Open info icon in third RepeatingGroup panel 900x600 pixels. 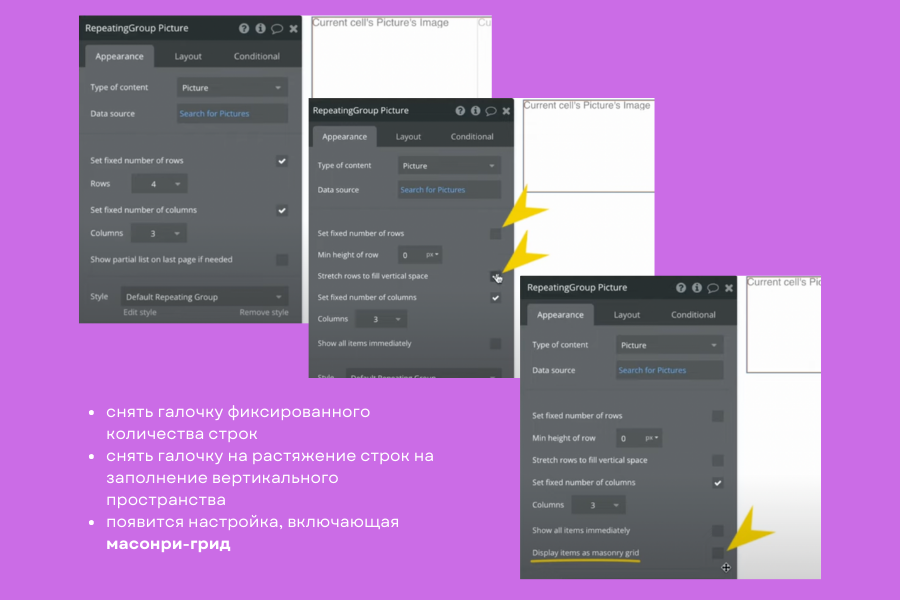697,288
